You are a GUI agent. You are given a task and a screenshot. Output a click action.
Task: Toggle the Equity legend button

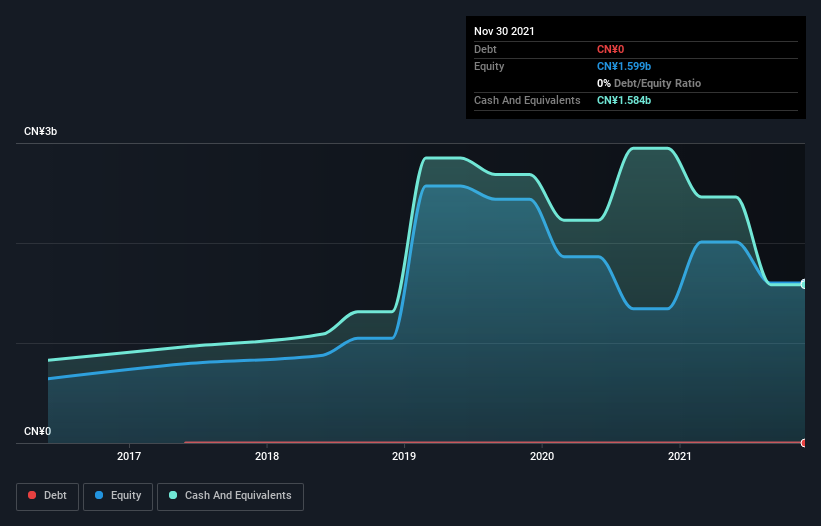(x=118, y=496)
